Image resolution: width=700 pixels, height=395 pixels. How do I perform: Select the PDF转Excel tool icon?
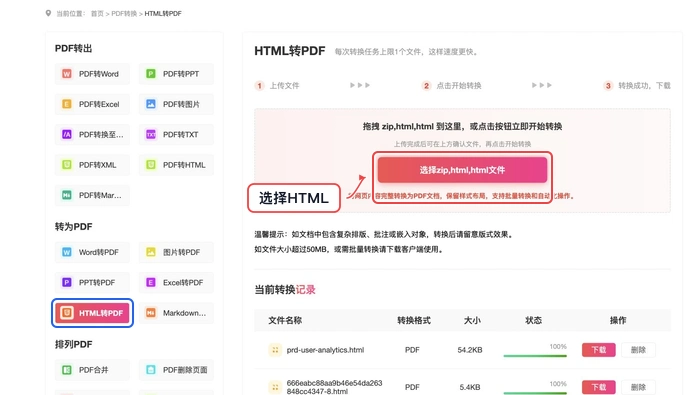(67, 104)
